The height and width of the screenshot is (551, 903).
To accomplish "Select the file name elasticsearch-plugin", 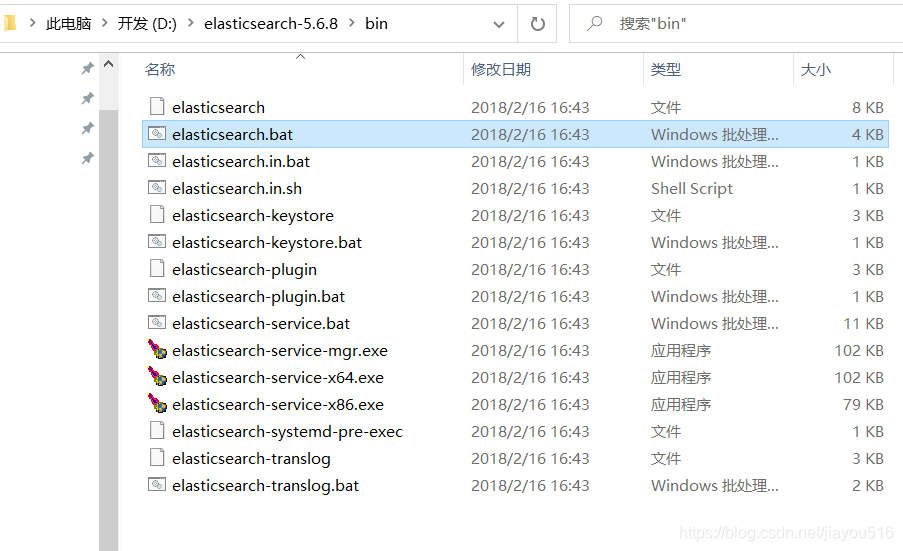I will click(x=244, y=269).
